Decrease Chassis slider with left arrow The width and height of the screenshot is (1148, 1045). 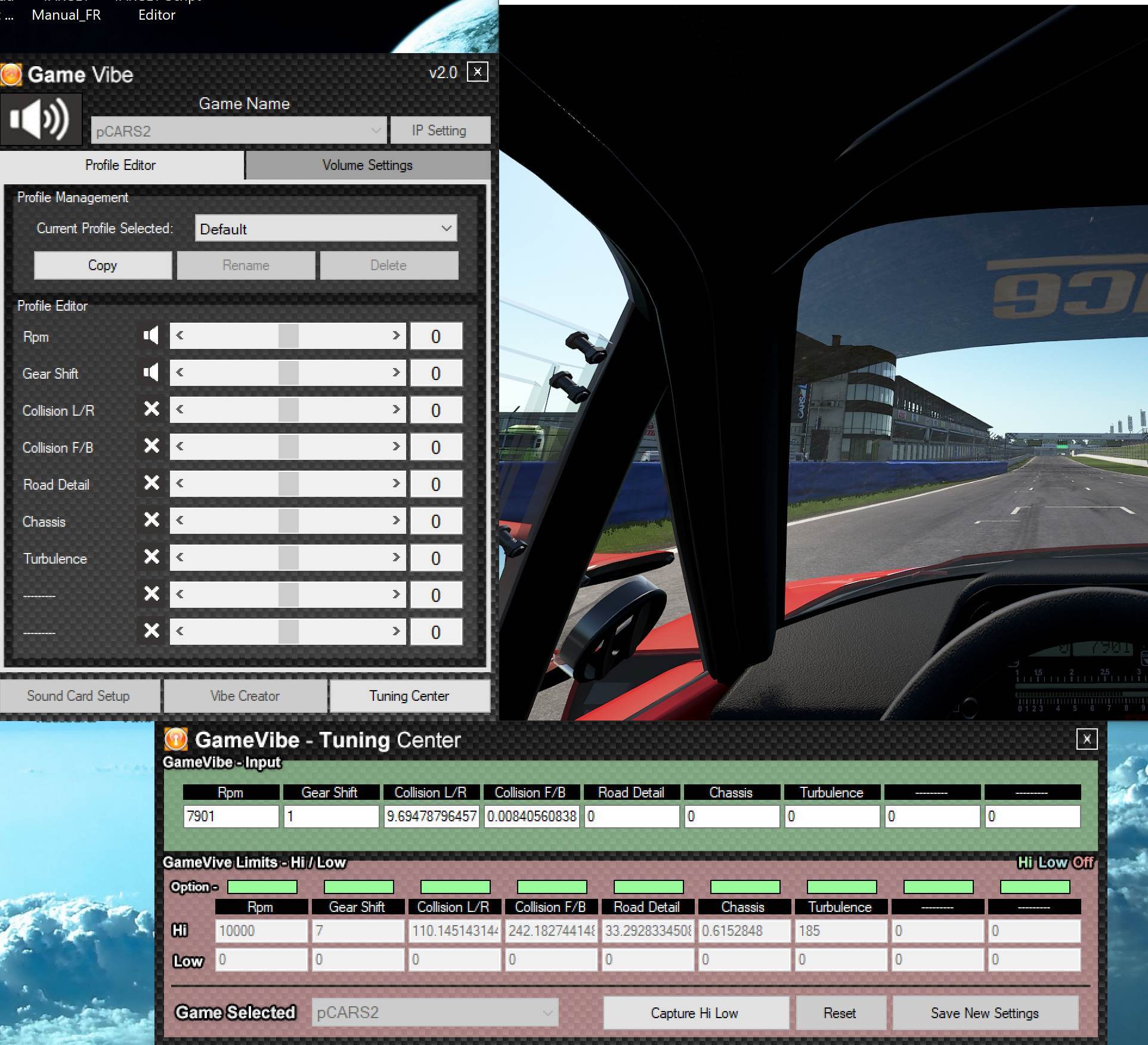(x=180, y=521)
